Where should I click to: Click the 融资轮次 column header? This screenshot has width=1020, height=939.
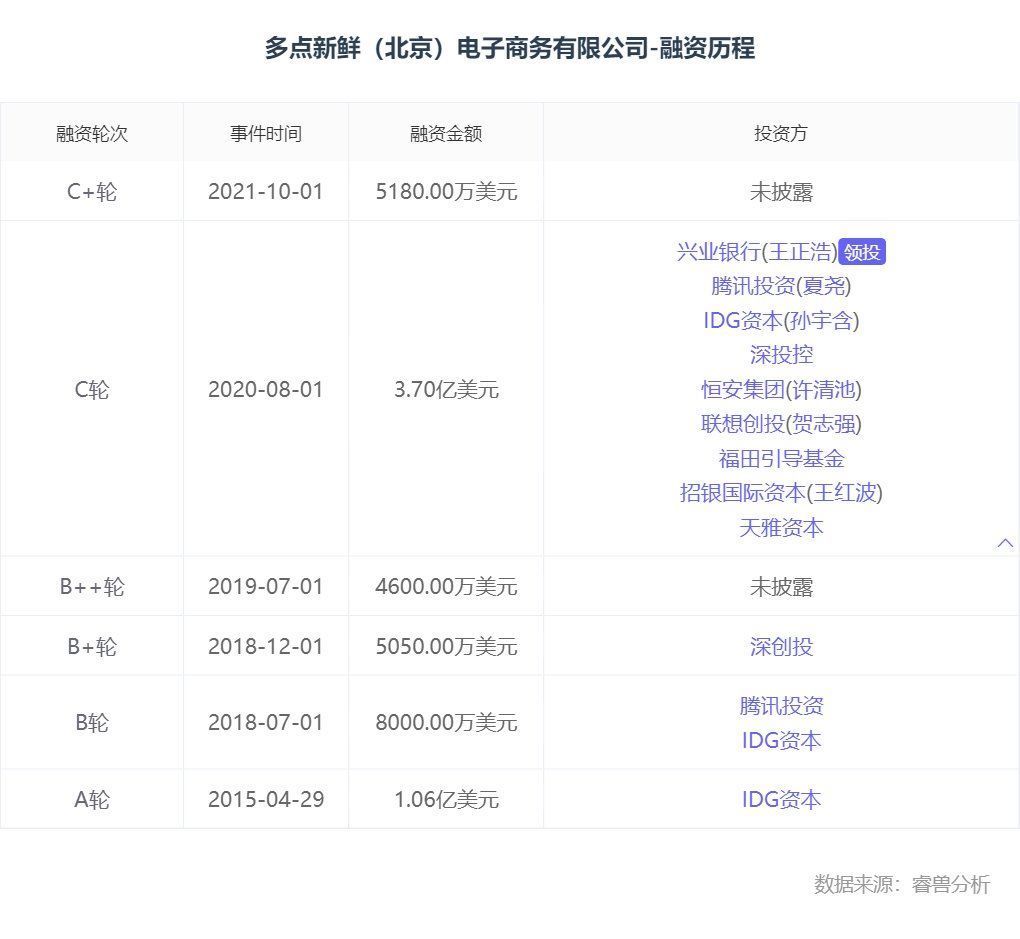tap(92, 133)
